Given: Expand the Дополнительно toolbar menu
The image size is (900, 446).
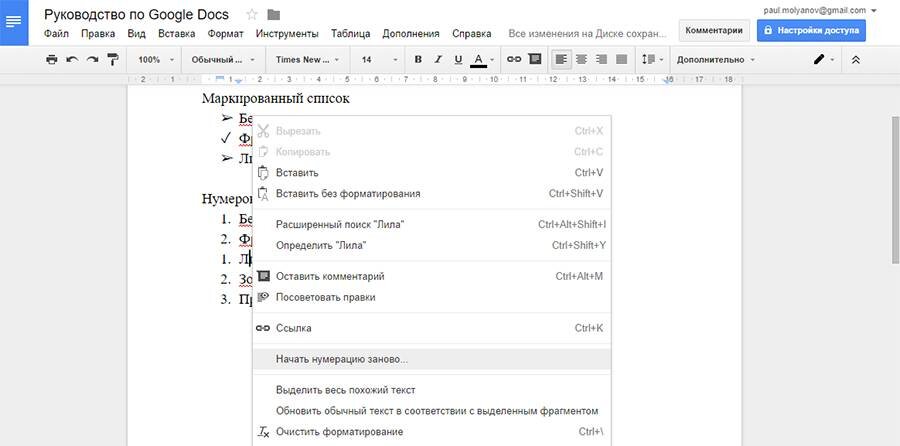Looking at the screenshot, I should 716,60.
